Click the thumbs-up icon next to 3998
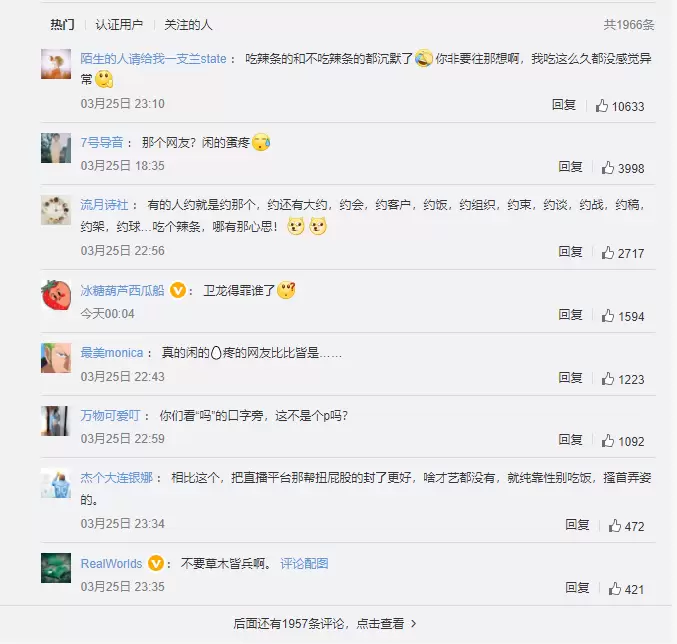The image size is (677, 644). coord(607,168)
